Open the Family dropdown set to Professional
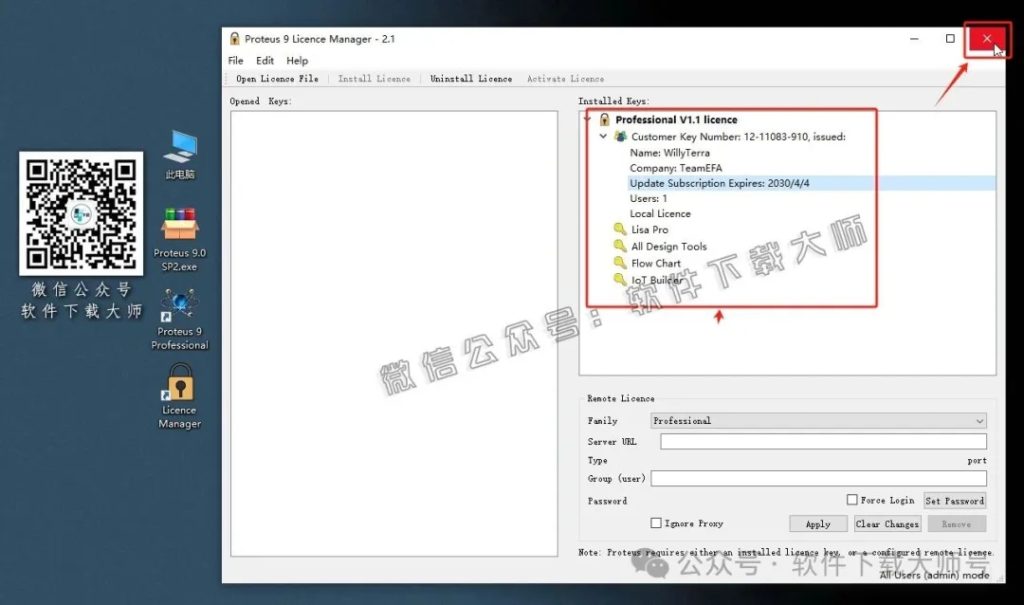The height and width of the screenshot is (605, 1024). coord(818,421)
